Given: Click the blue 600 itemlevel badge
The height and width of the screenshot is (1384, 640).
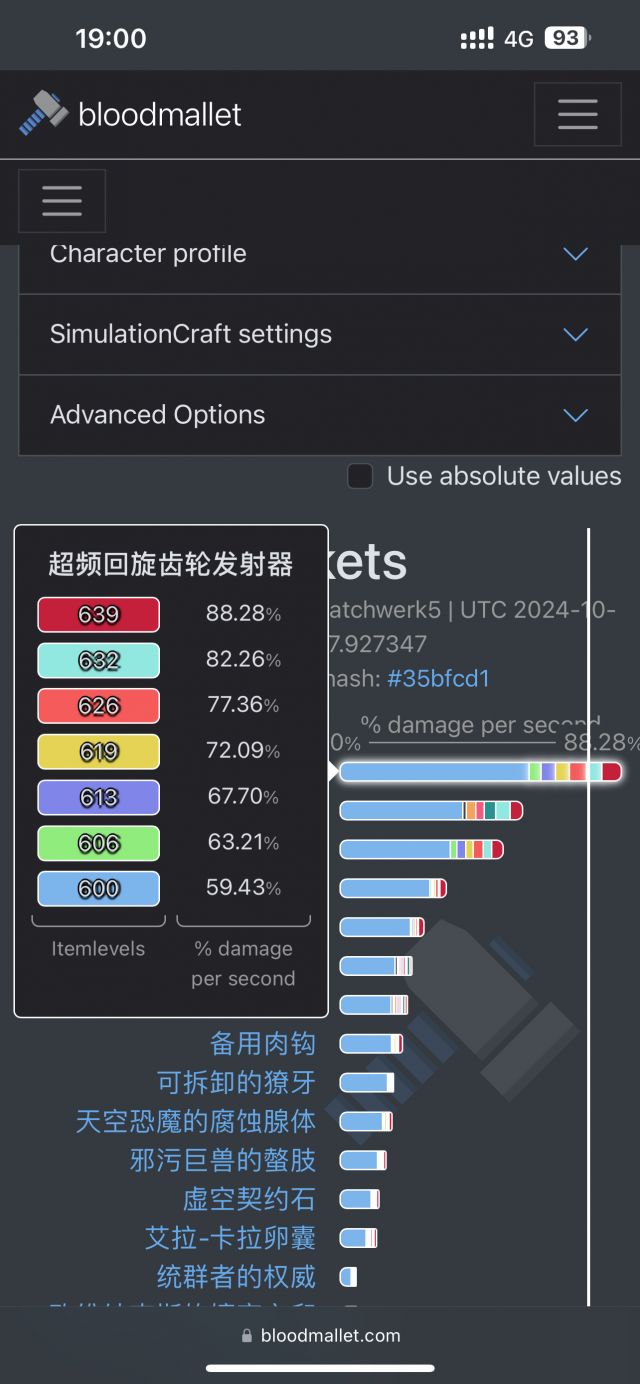Looking at the screenshot, I should click(98, 889).
